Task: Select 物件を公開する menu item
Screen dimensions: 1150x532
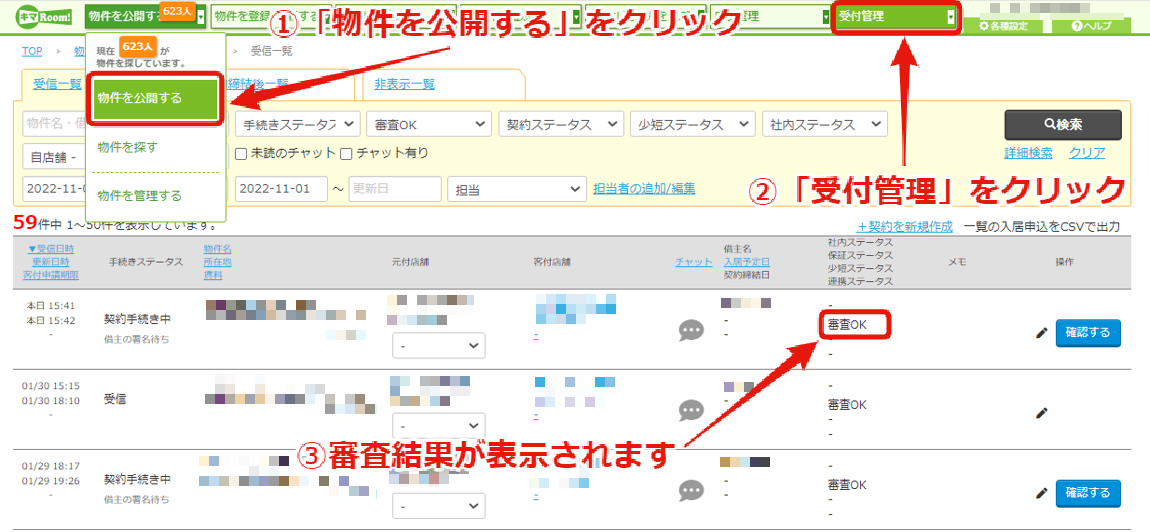Action: 156,98
